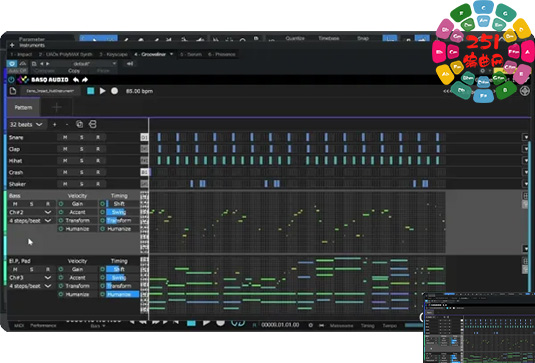535x363 pixels.
Task: Switch to 6 - Presence tab
Action: click(x=222, y=55)
